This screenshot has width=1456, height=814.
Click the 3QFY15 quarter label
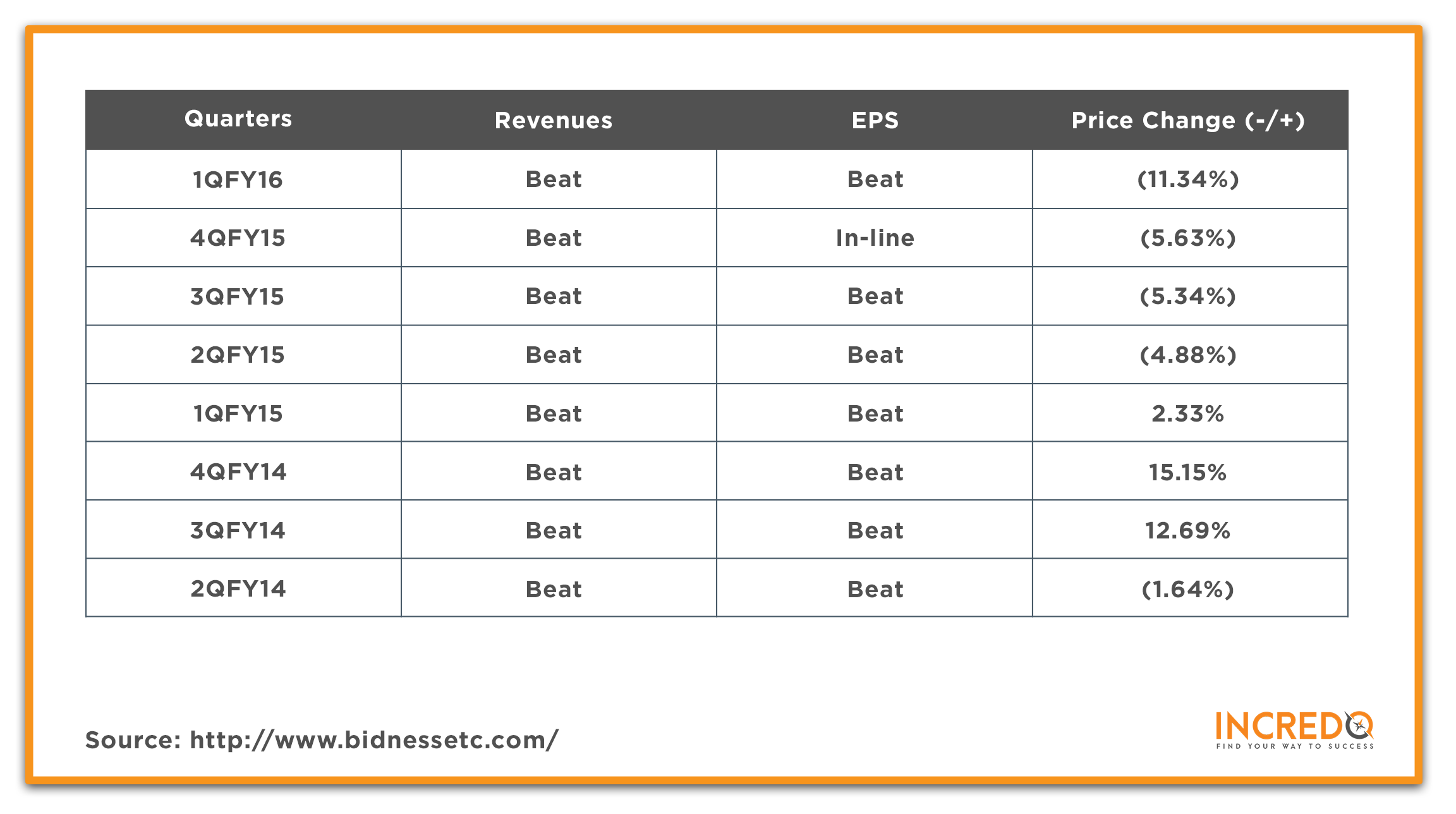(238, 296)
